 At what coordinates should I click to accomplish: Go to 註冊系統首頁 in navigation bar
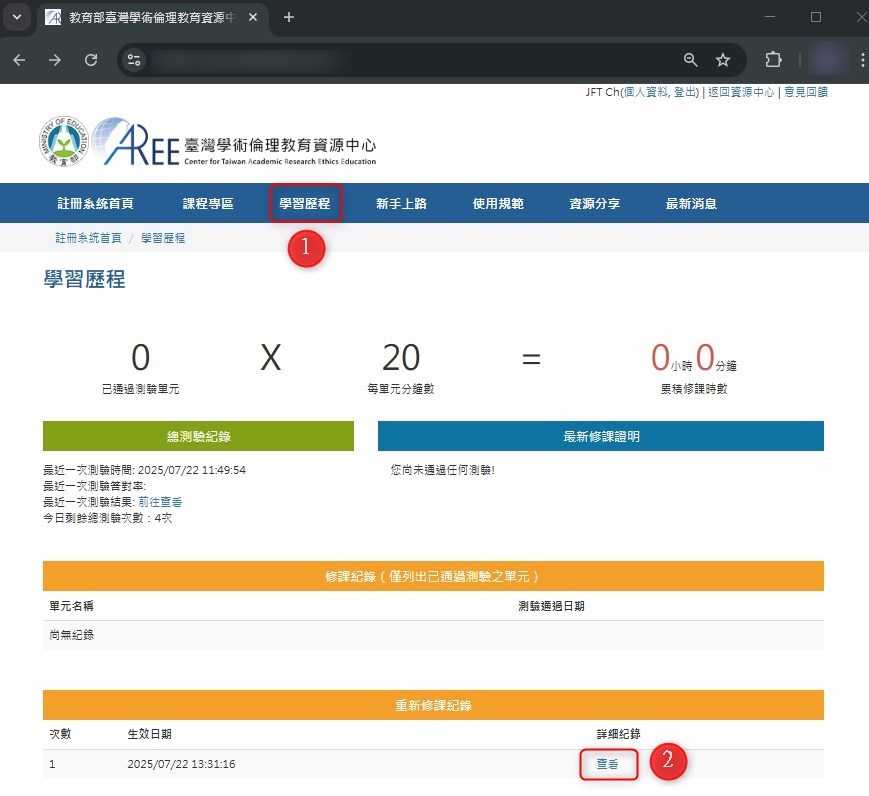coord(95,203)
